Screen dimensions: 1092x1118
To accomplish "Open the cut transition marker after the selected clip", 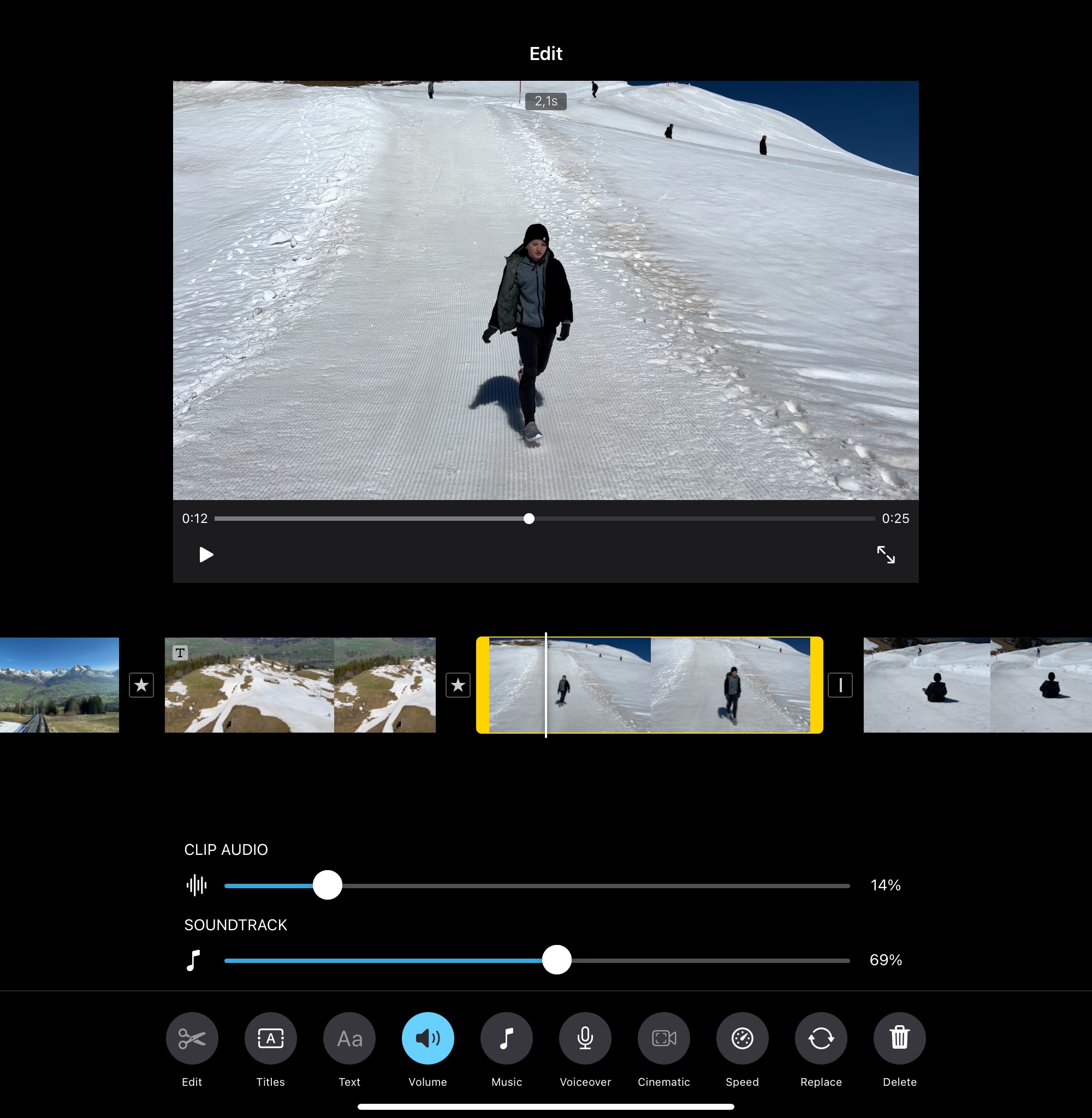I will point(840,685).
